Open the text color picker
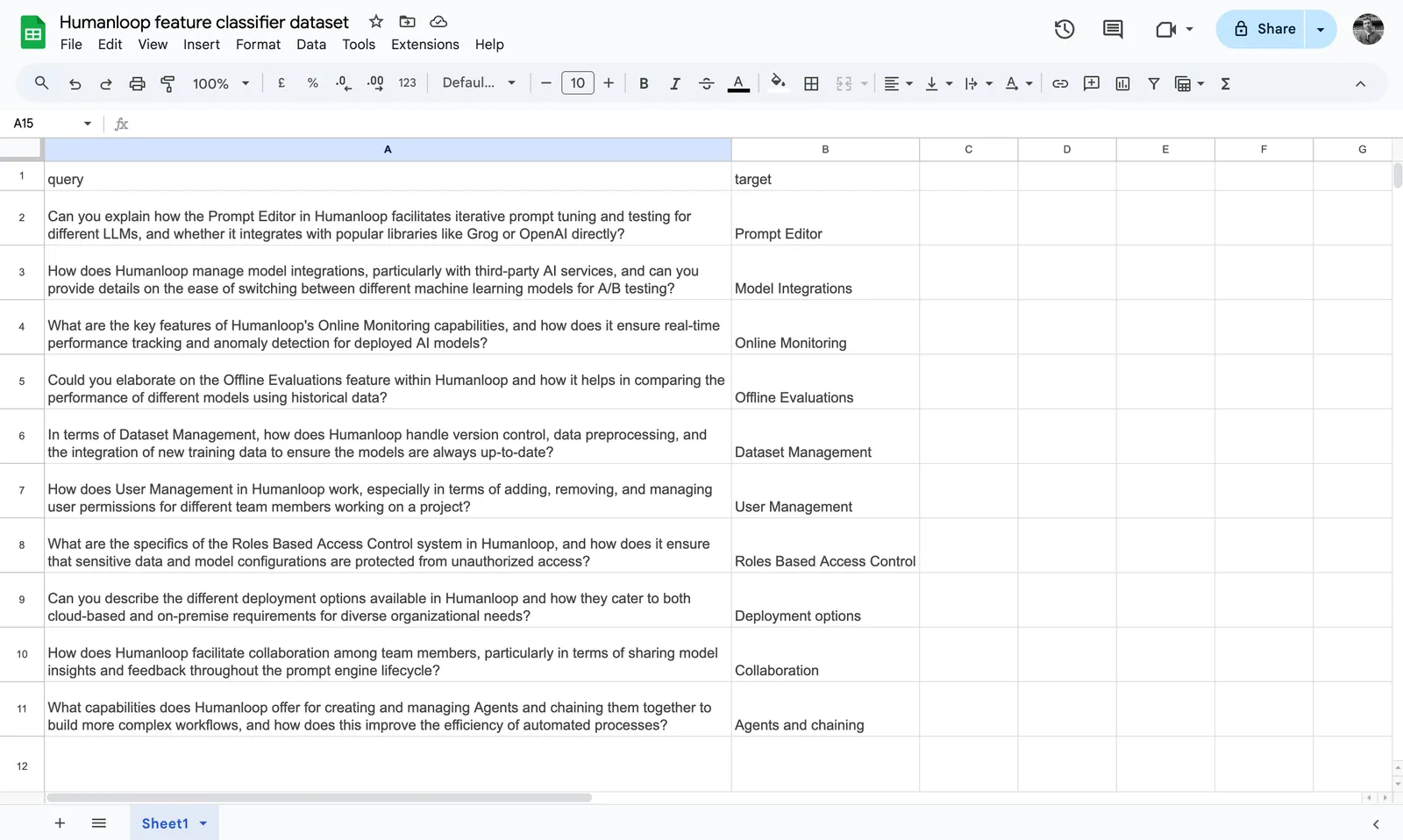The image size is (1403, 840). pos(738,83)
